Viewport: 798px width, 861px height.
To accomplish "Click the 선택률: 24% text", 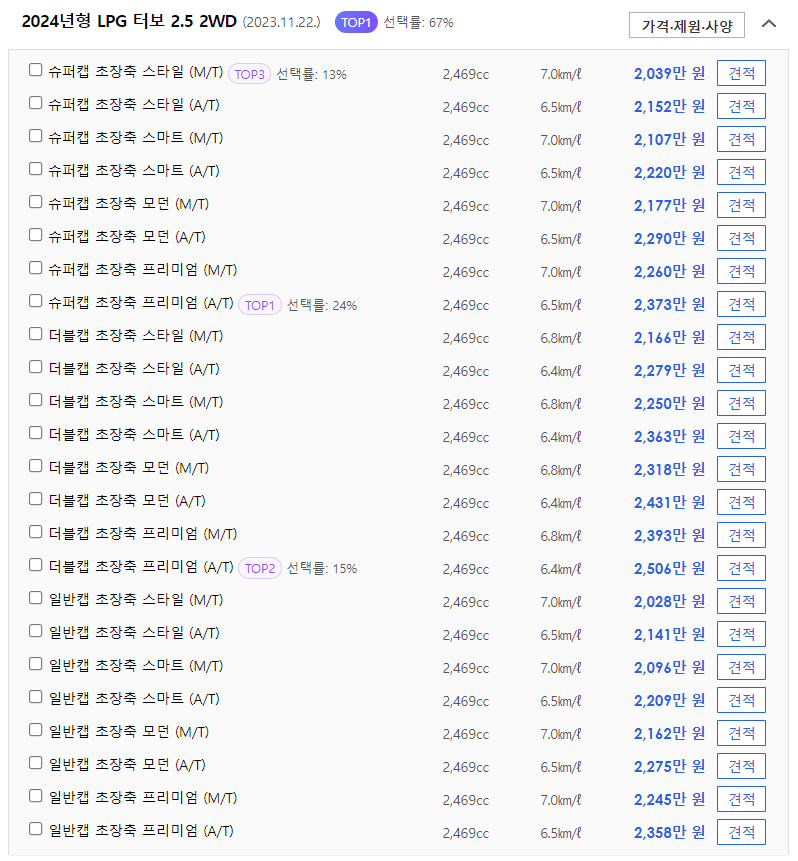I will 322,305.
